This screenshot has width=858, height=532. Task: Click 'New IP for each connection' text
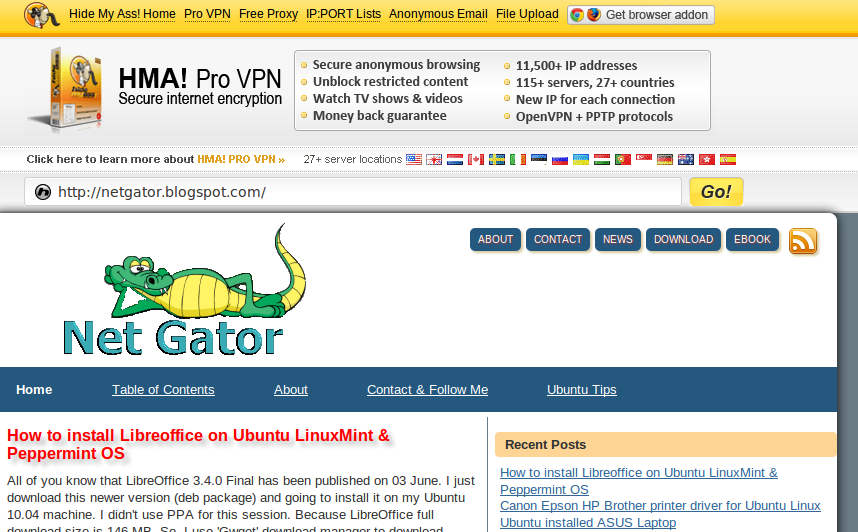tap(595, 100)
